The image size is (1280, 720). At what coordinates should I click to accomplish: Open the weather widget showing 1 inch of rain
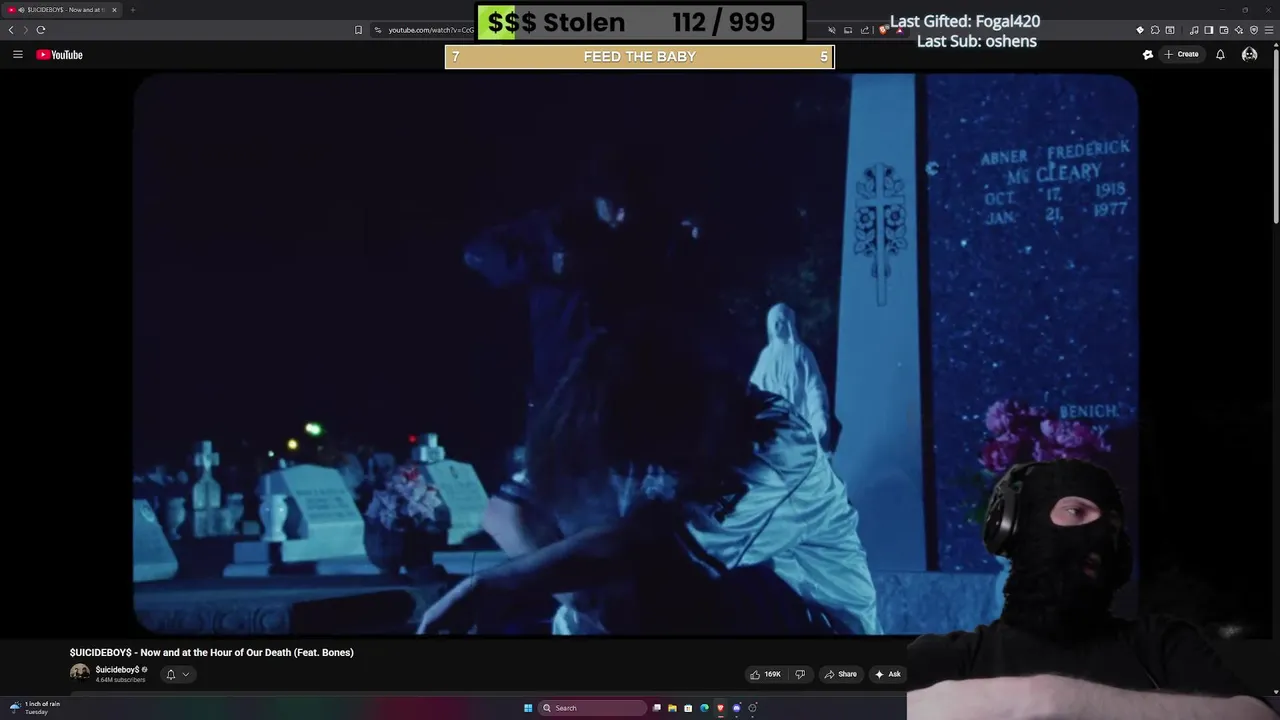(x=35, y=708)
